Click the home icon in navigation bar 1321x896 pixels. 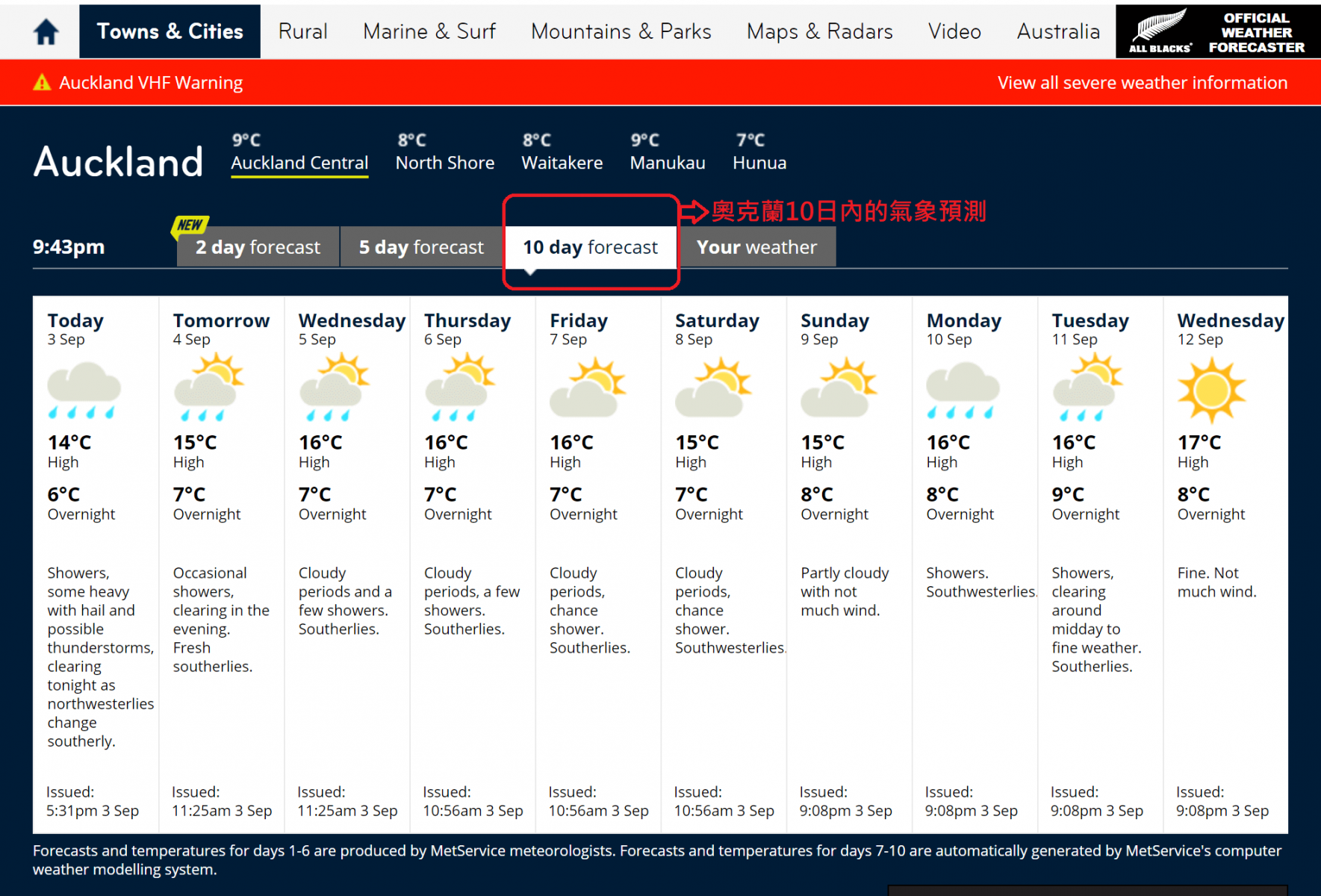[46, 31]
